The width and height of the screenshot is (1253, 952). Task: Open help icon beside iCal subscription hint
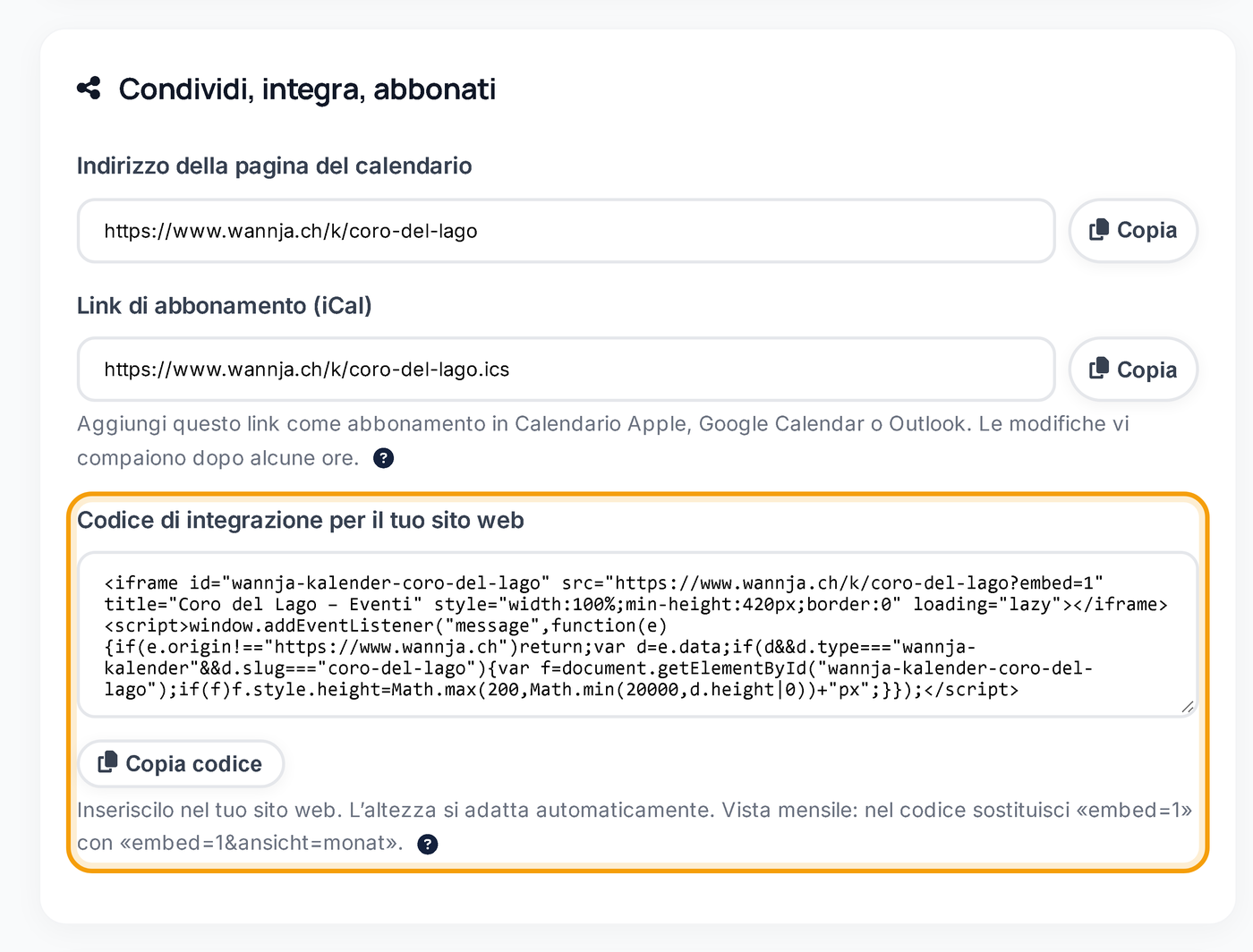(383, 458)
